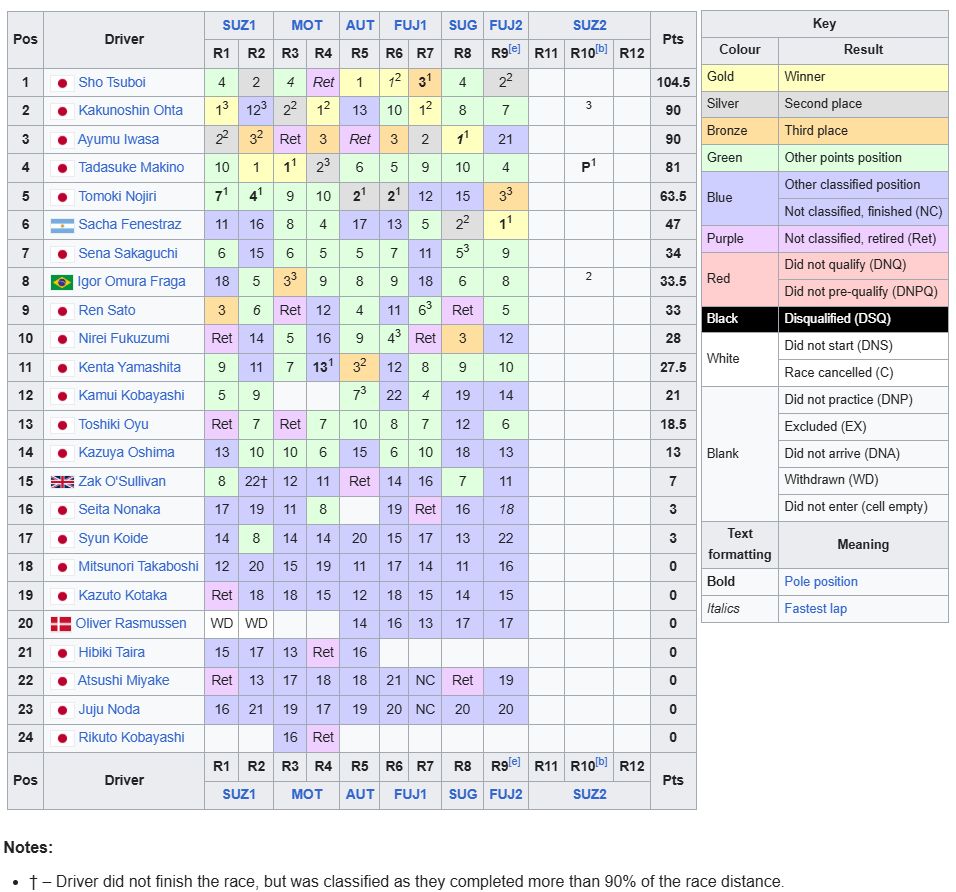The width and height of the screenshot is (956, 892).
Task: Click the Japan flag beside Sho Tsuboi
Action: click(x=62, y=83)
